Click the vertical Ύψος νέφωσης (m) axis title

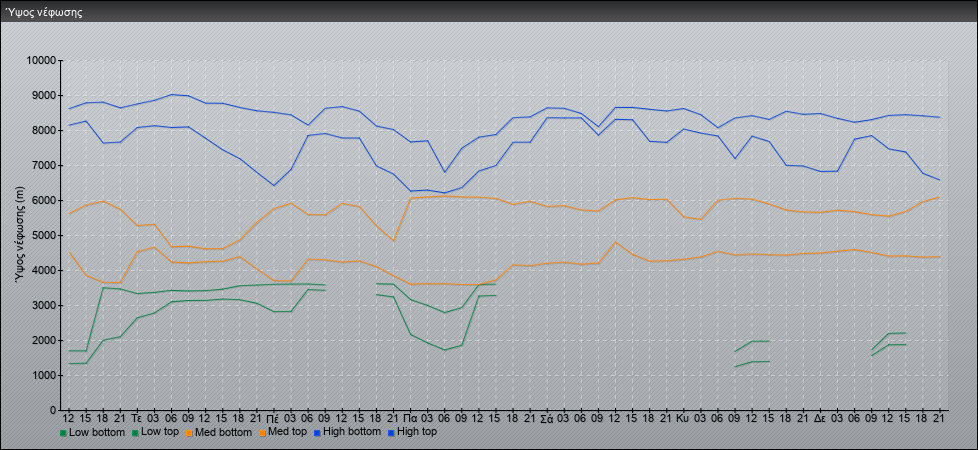(19, 235)
